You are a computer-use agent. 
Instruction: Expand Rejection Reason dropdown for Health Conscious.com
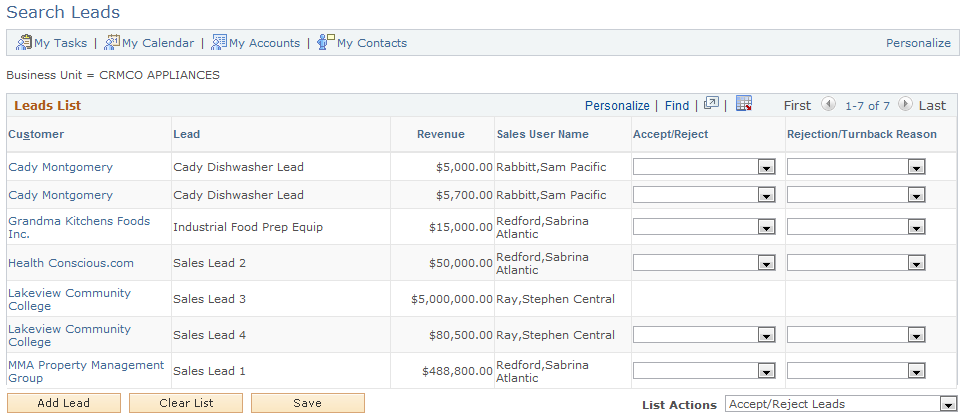(915, 263)
